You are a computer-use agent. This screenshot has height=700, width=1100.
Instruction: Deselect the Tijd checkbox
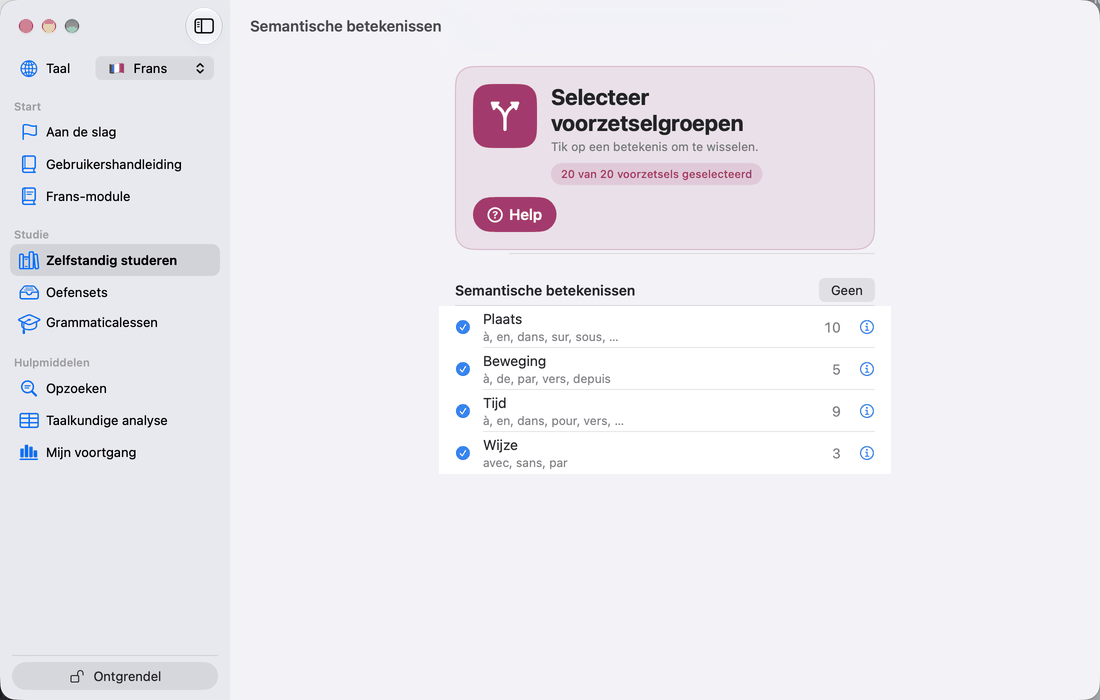[x=463, y=411]
